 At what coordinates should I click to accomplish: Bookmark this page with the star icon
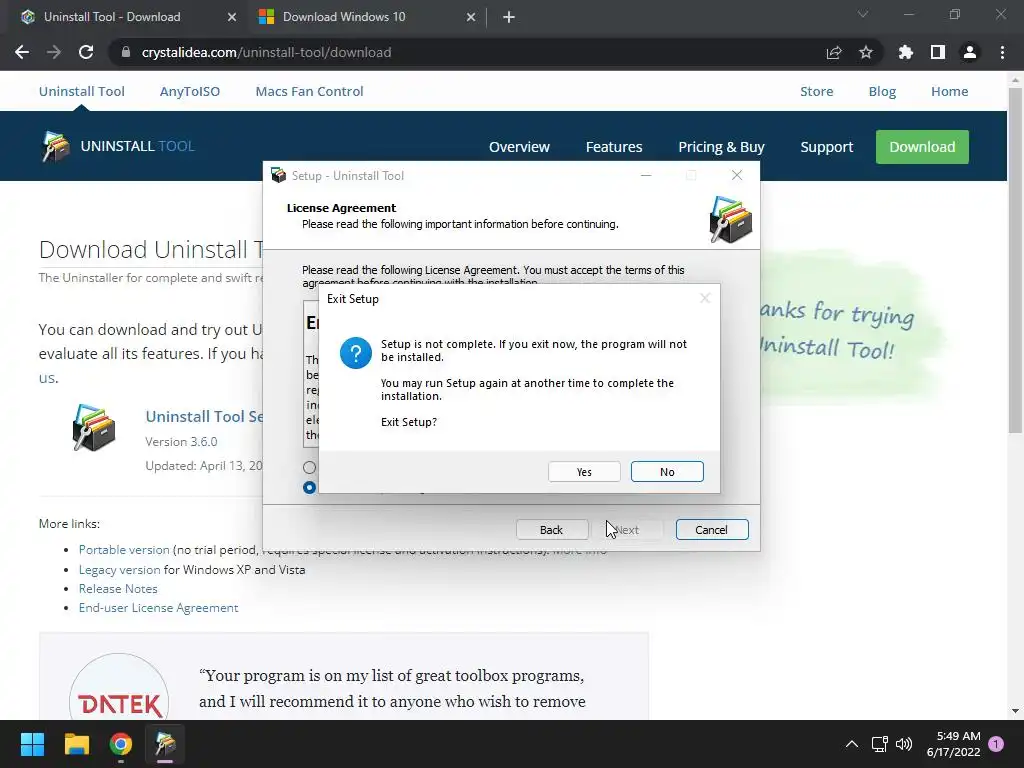[x=866, y=52]
